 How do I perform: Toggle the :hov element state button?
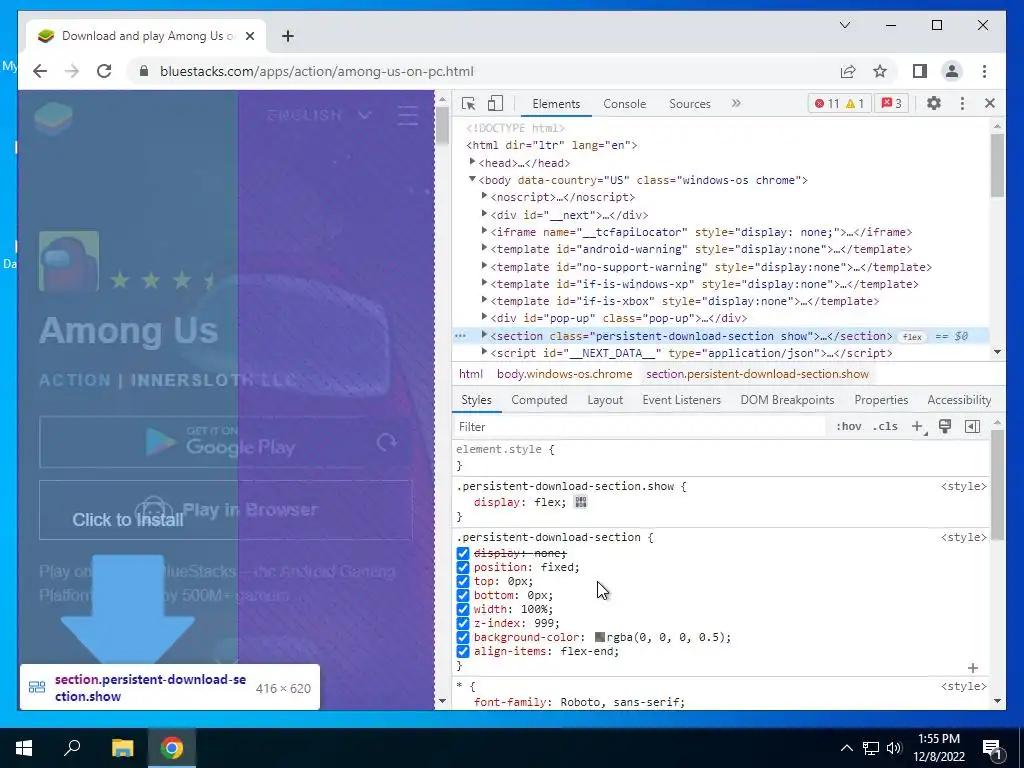[848, 426]
